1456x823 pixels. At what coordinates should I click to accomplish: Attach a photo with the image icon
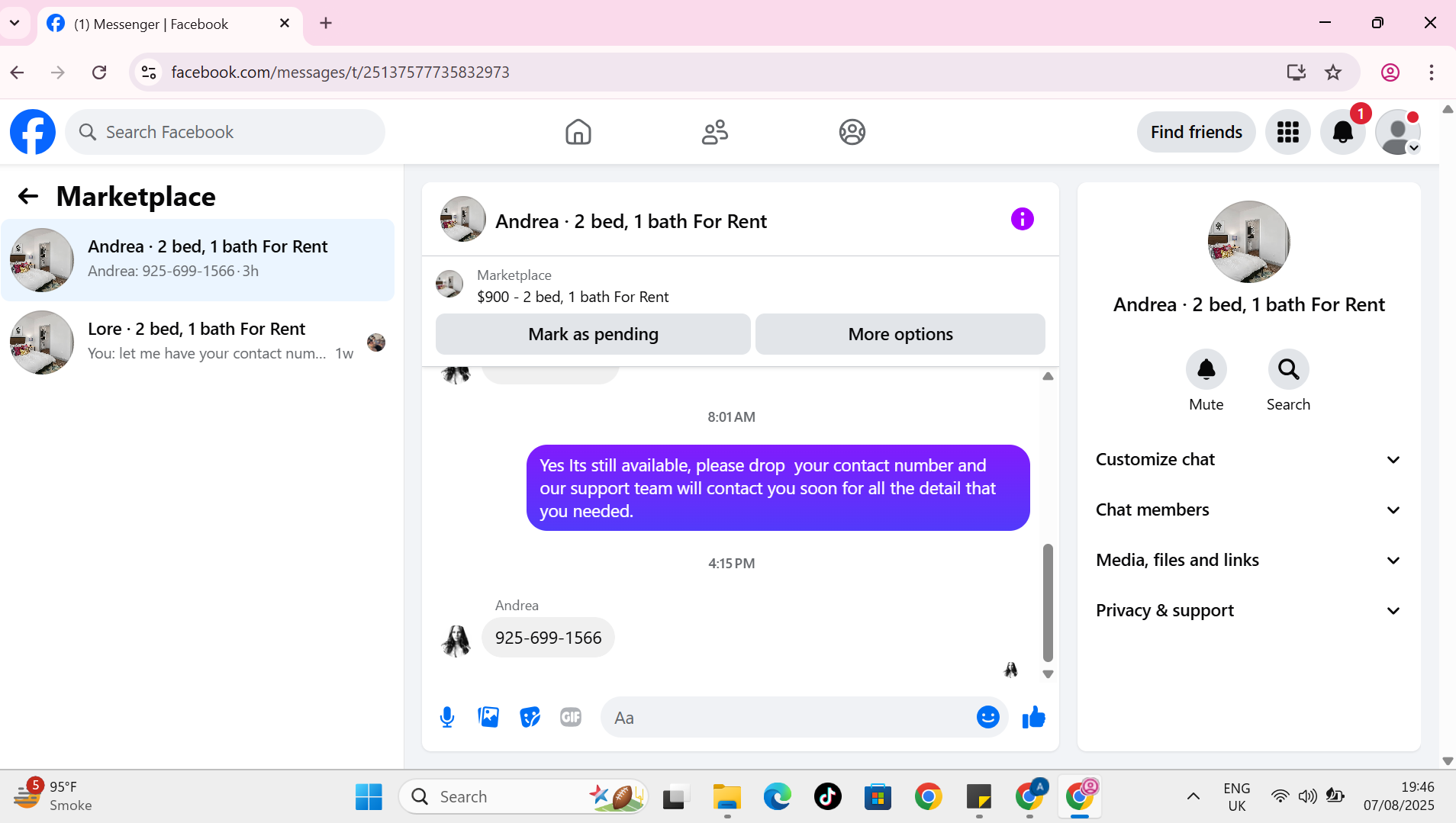point(488,717)
